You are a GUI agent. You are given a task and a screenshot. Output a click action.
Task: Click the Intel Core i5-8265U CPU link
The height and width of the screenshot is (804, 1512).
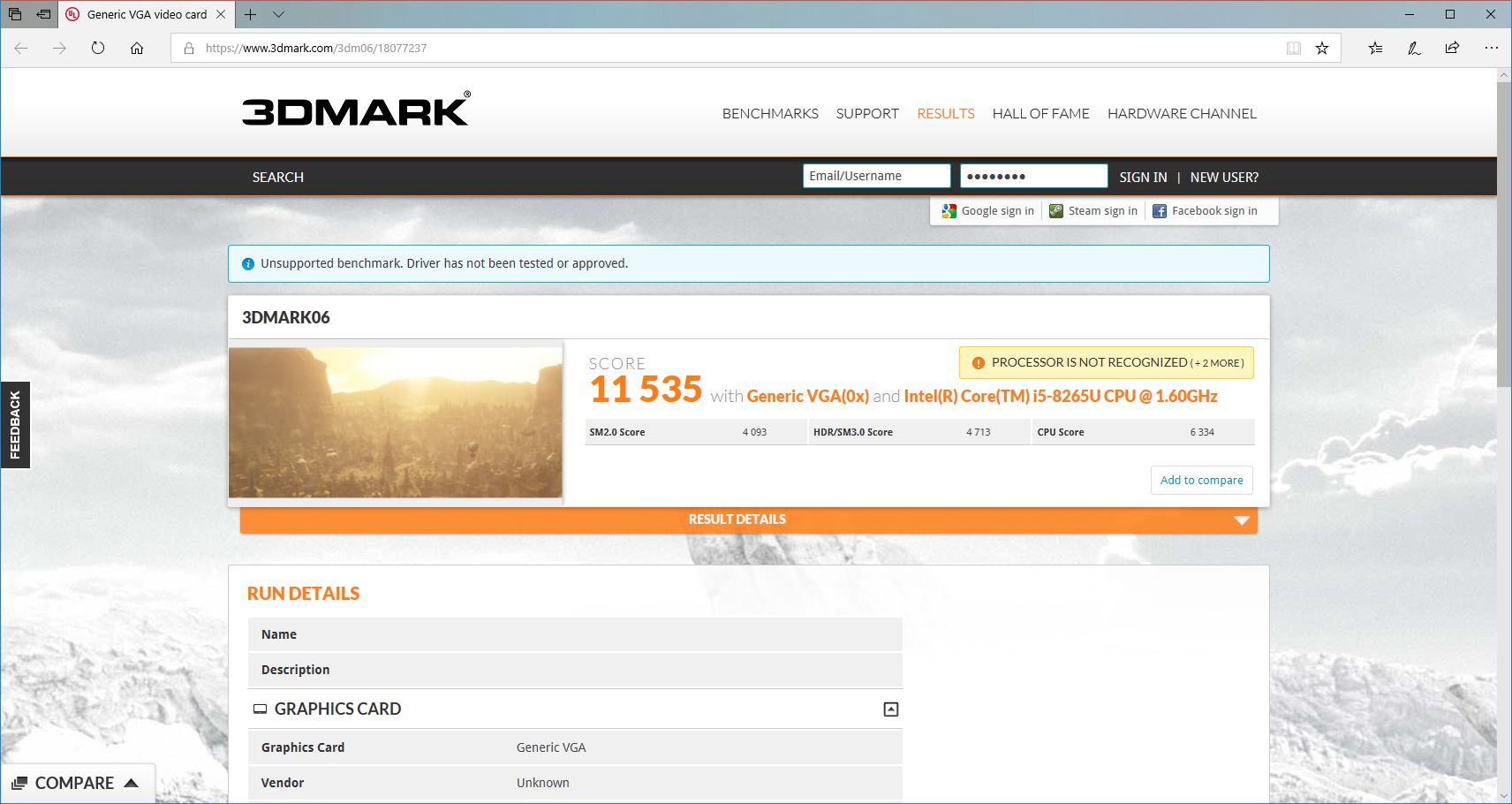point(1061,397)
